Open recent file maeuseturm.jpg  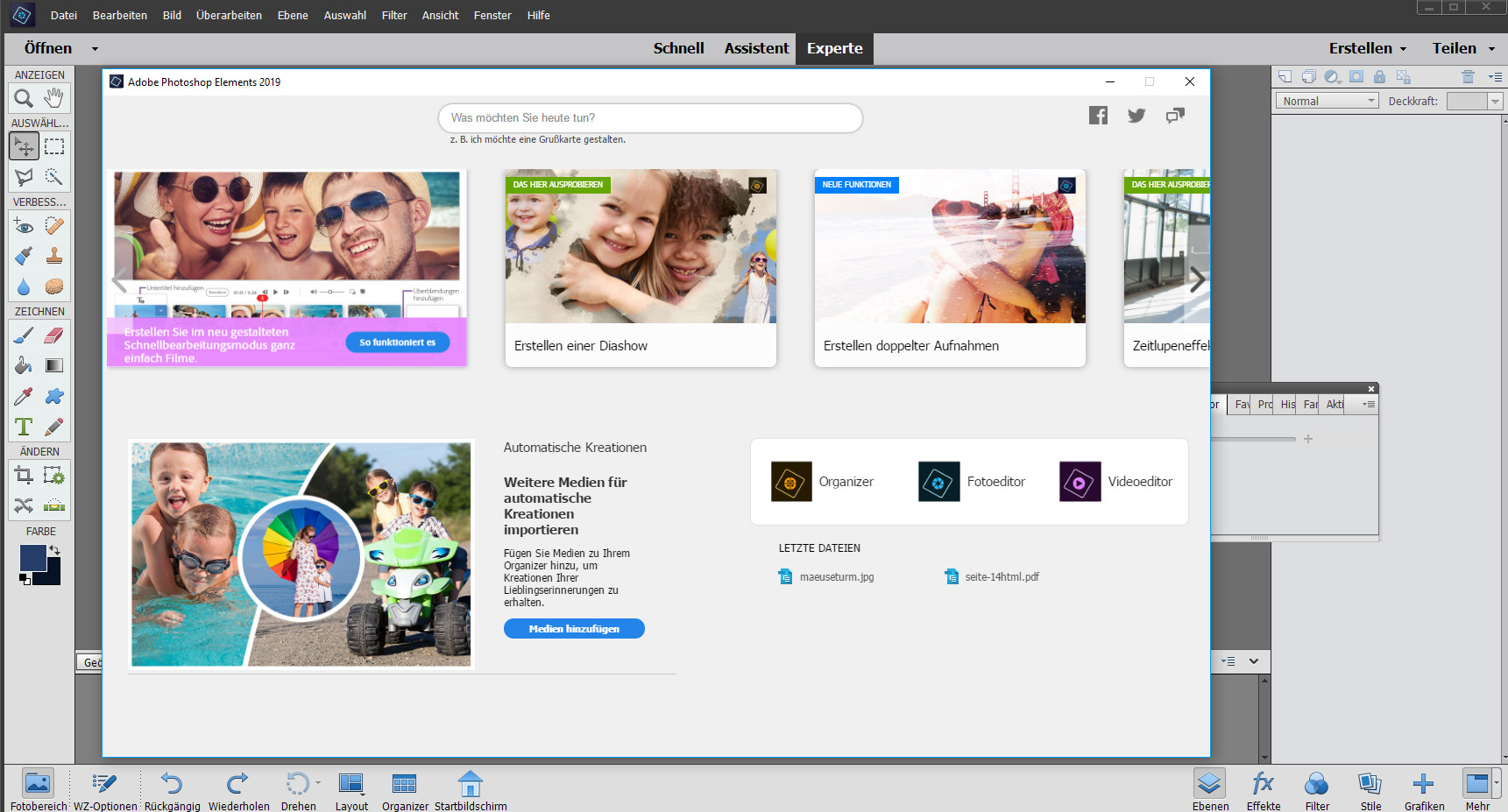tap(826, 576)
